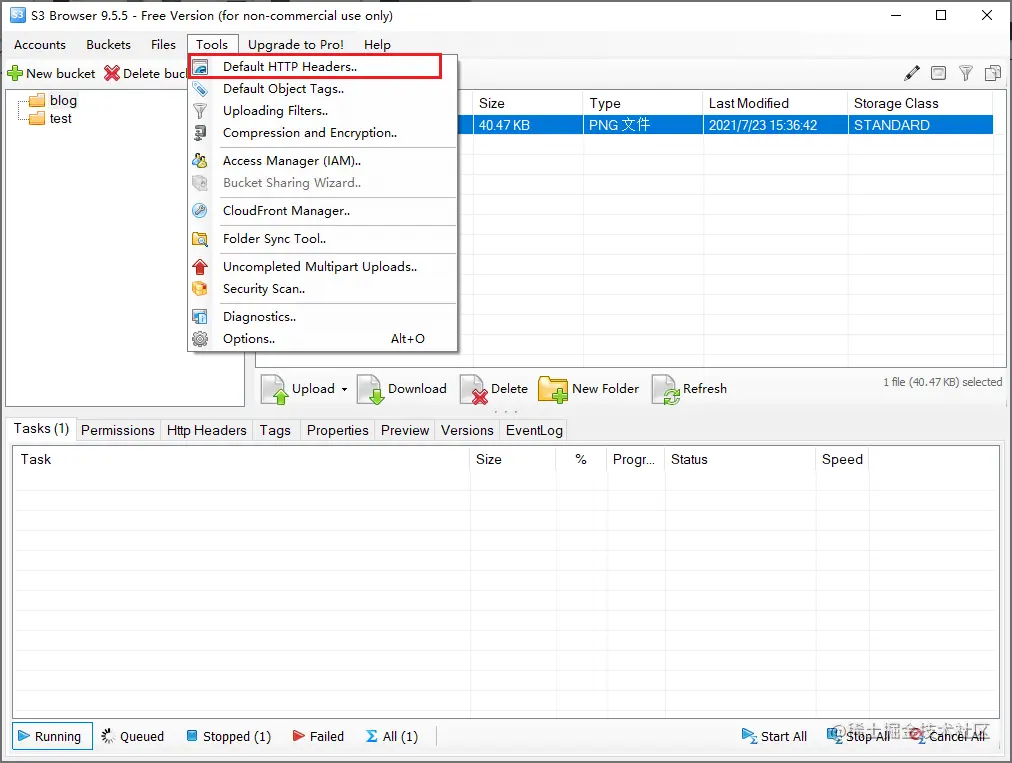
Task: Switch to the Permissions tab
Action: click(x=117, y=431)
